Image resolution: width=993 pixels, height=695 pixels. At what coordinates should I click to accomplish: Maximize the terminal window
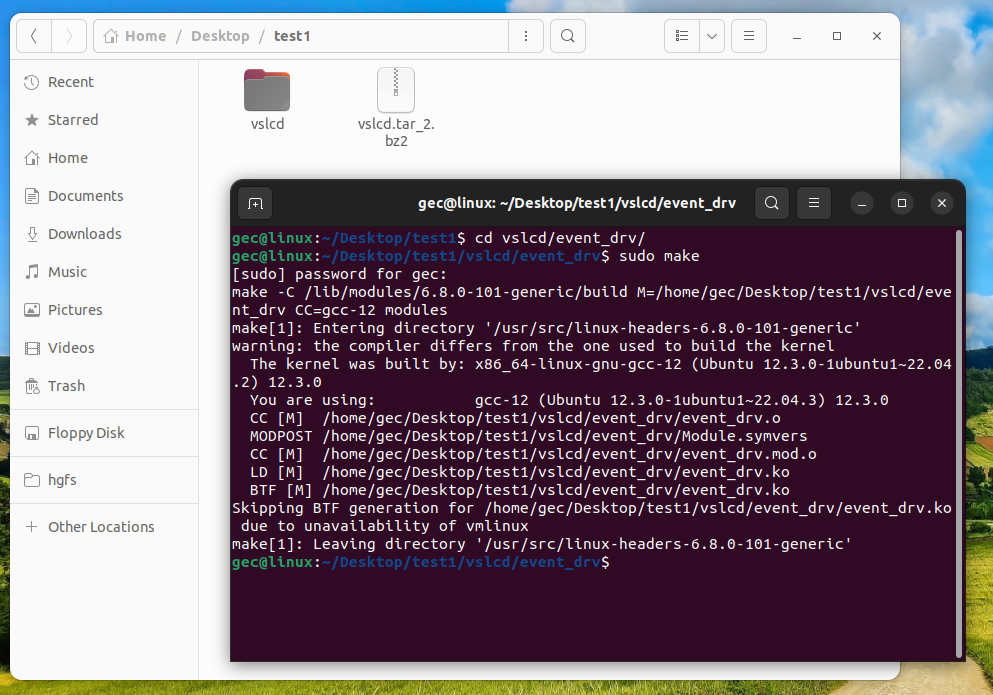(902, 203)
